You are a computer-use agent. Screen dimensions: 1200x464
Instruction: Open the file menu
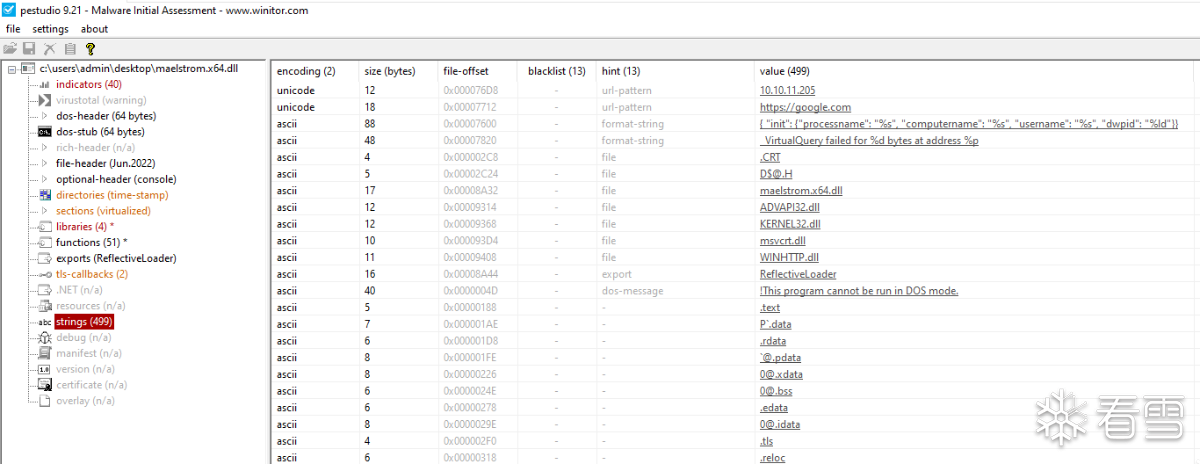point(13,29)
